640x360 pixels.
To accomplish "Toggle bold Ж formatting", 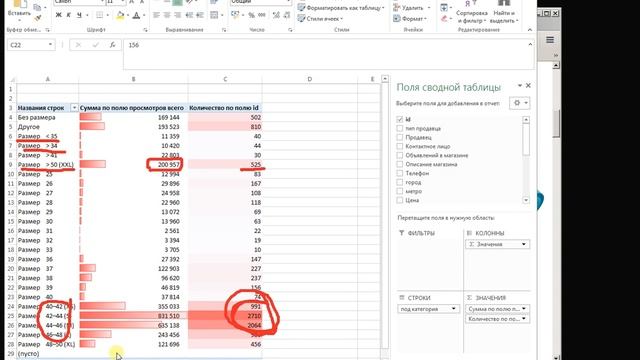I will pyautogui.click(x=58, y=16).
